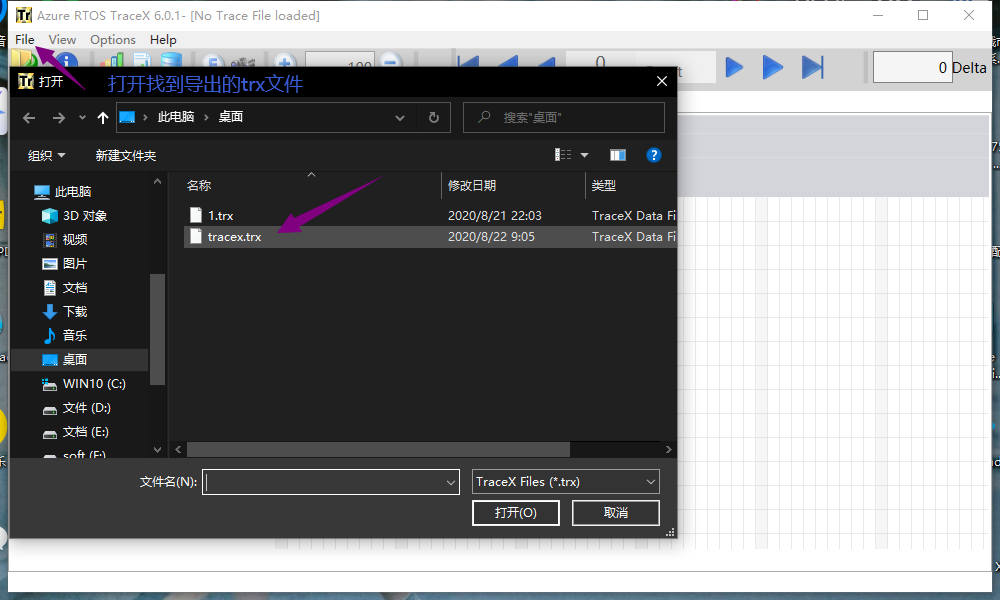Open the Options menu
This screenshot has width=1000, height=600.
point(113,40)
